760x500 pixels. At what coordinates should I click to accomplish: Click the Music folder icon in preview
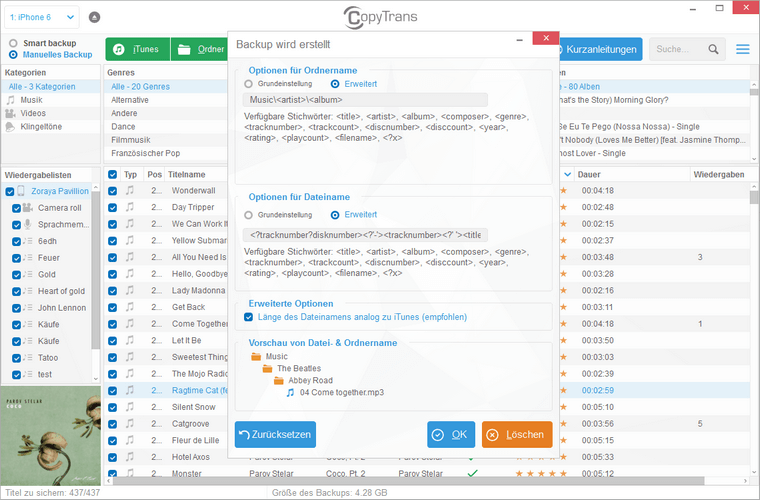(x=256, y=357)
